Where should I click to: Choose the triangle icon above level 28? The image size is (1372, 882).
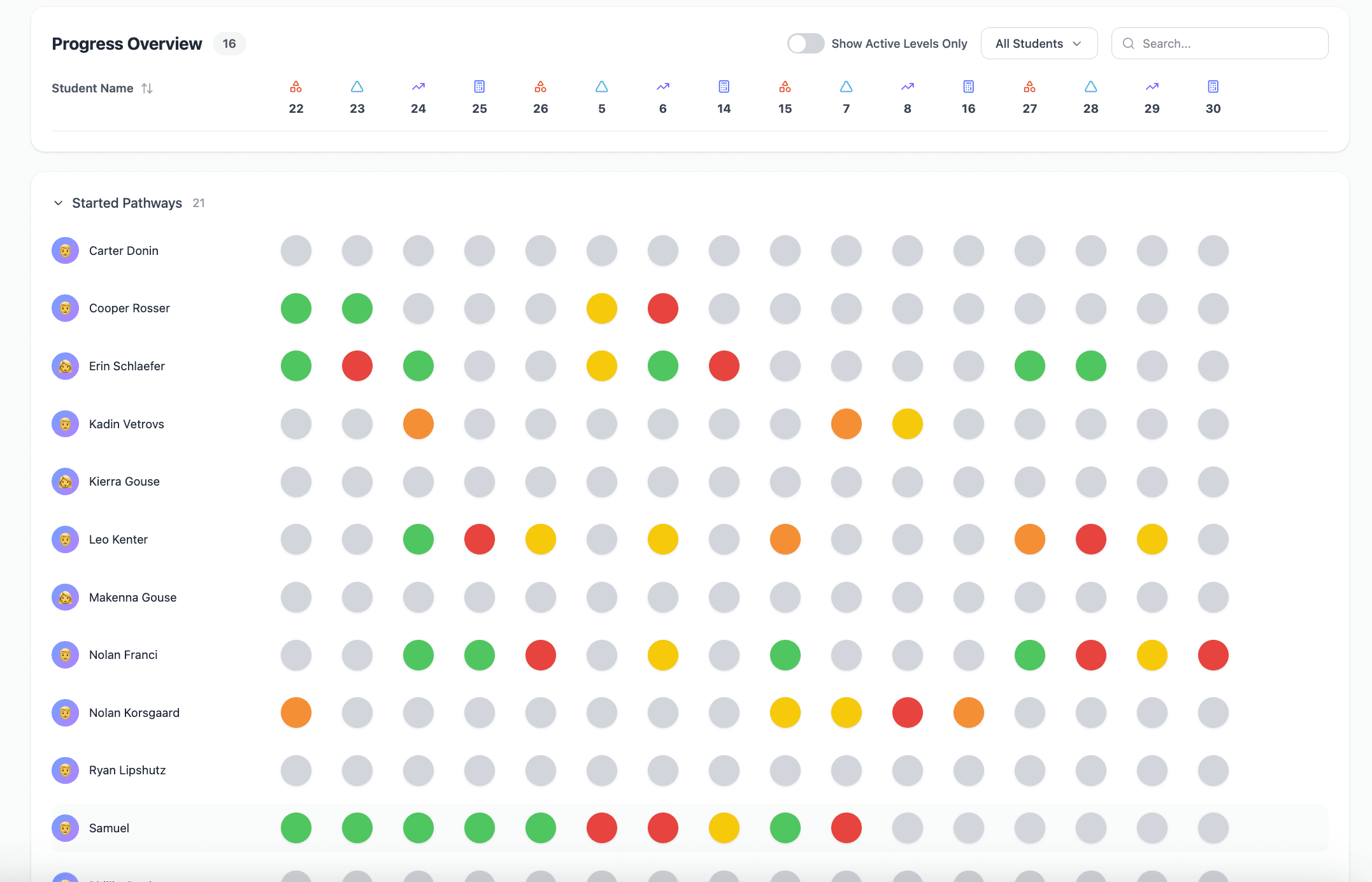point(1091,87)
